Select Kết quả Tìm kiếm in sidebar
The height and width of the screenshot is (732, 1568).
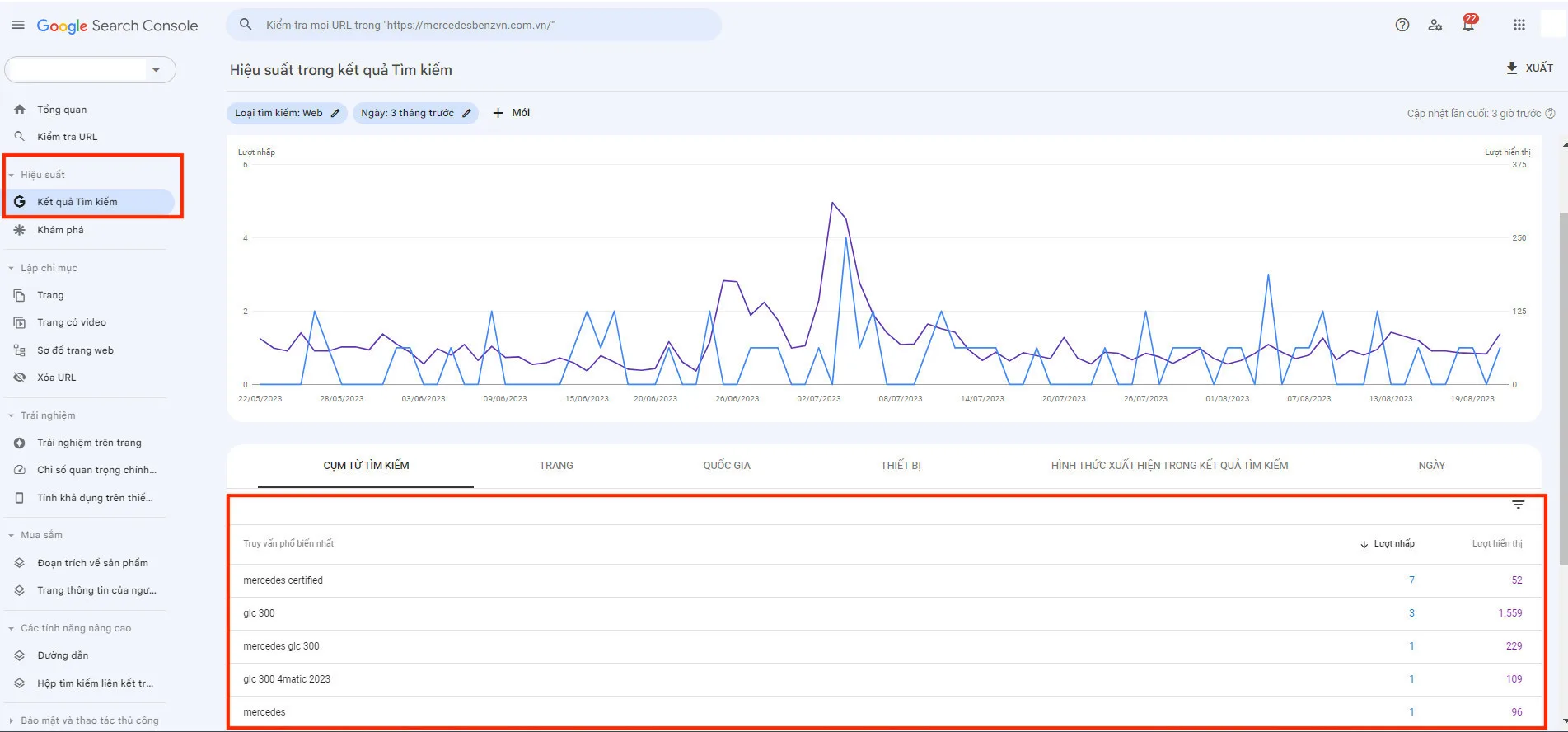(x=89, y=202)
